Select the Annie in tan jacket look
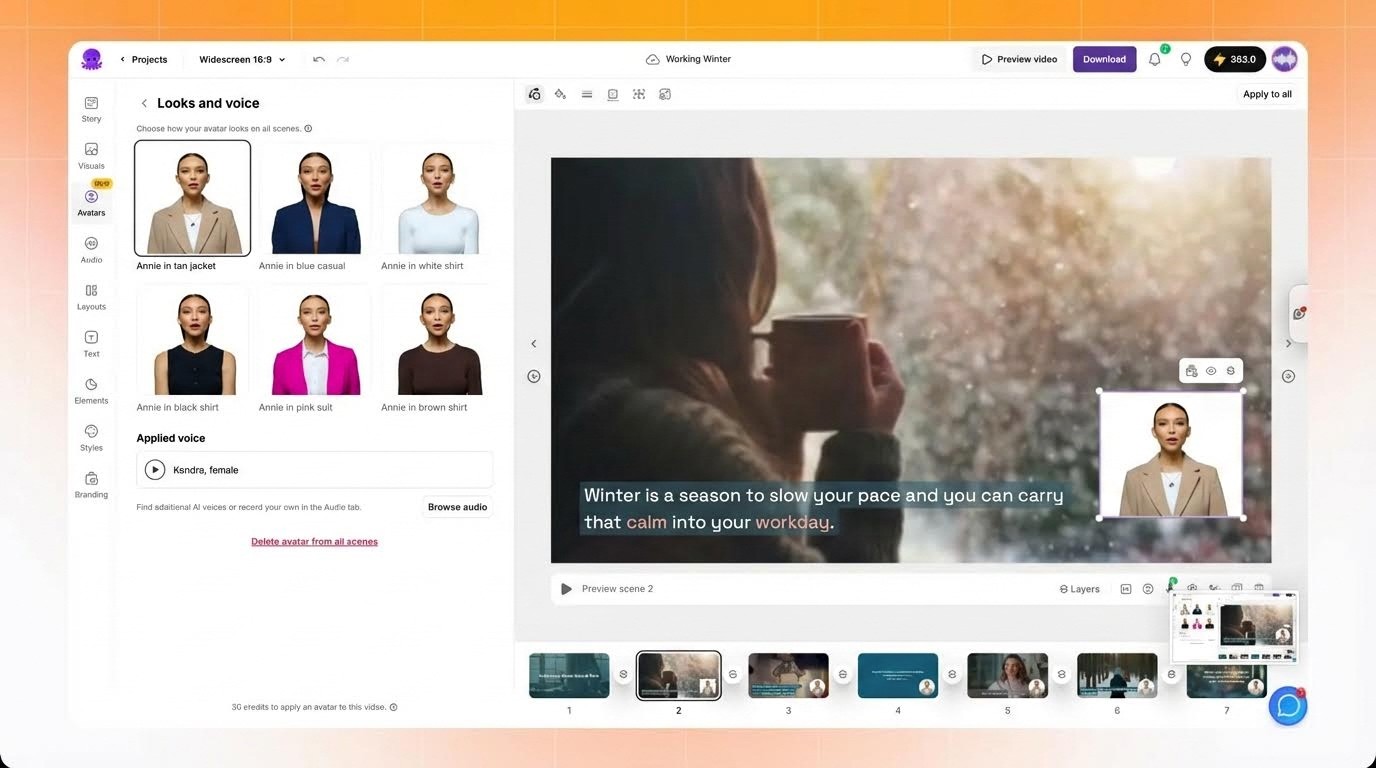Image resolution: width=1376 pixels, height=768 pixels. coord(192,198)
